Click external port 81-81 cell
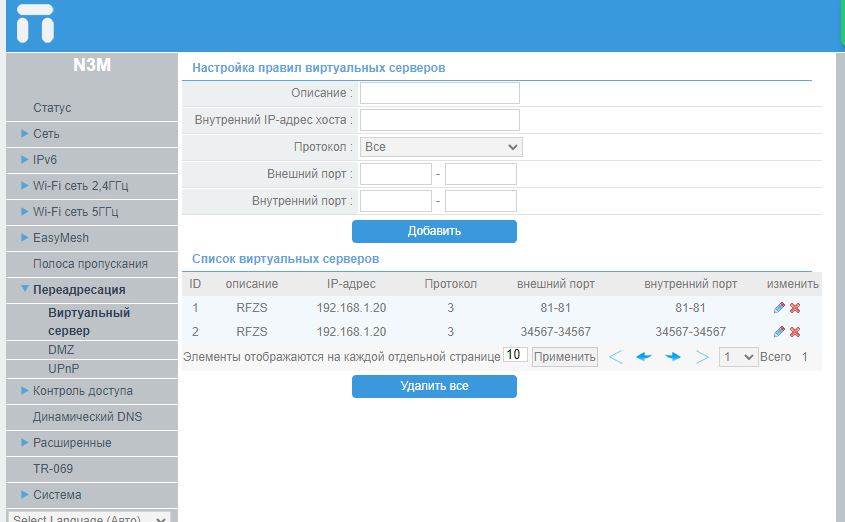 point(556,308)
